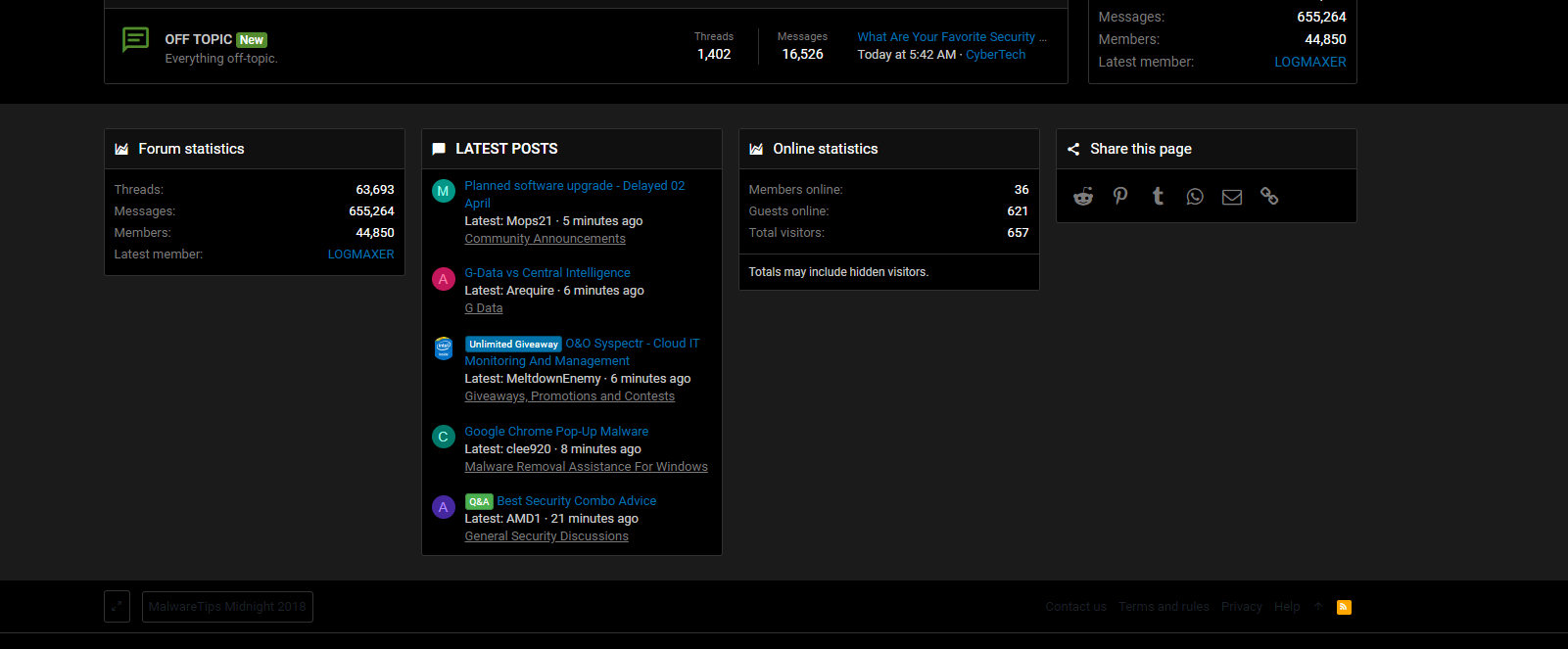Open Mops21's green M avatar
The height and width of the screenshot is (649, 1568).
[x=443, y=192]
